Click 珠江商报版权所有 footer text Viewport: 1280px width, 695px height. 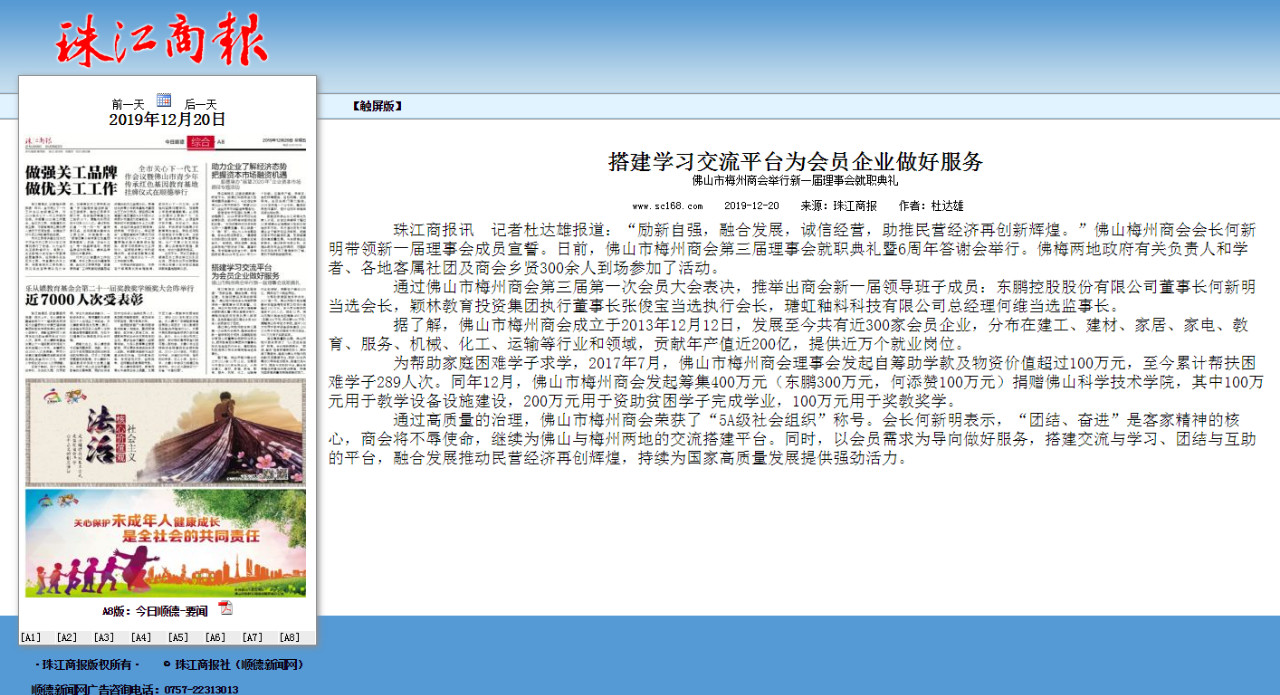(87, 665)
